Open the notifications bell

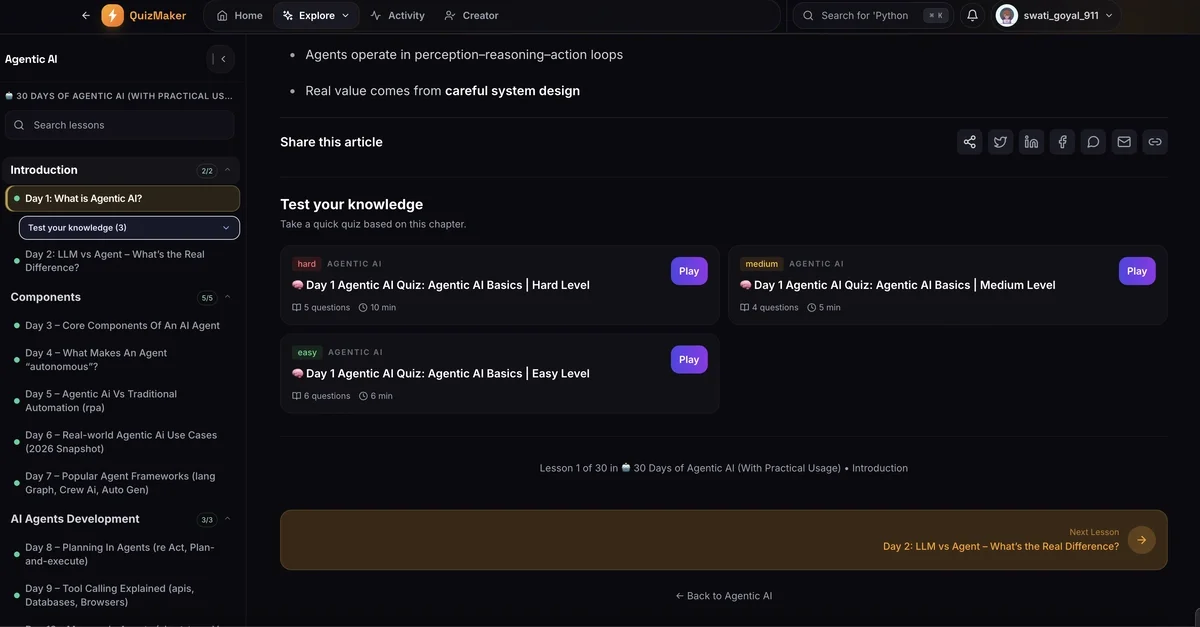click(972, 15)
